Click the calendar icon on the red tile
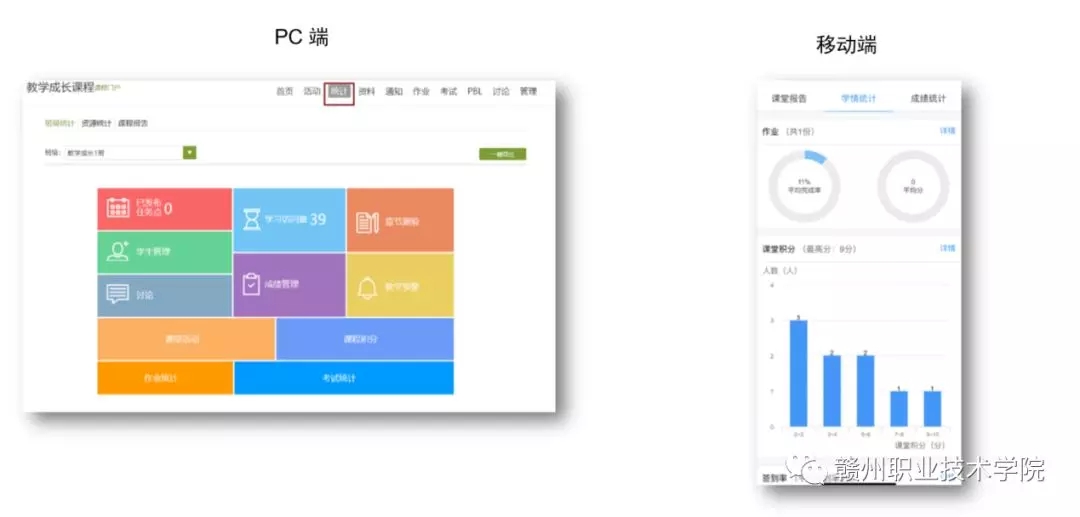Viewport: 1080px width, 517px height. 119,208
